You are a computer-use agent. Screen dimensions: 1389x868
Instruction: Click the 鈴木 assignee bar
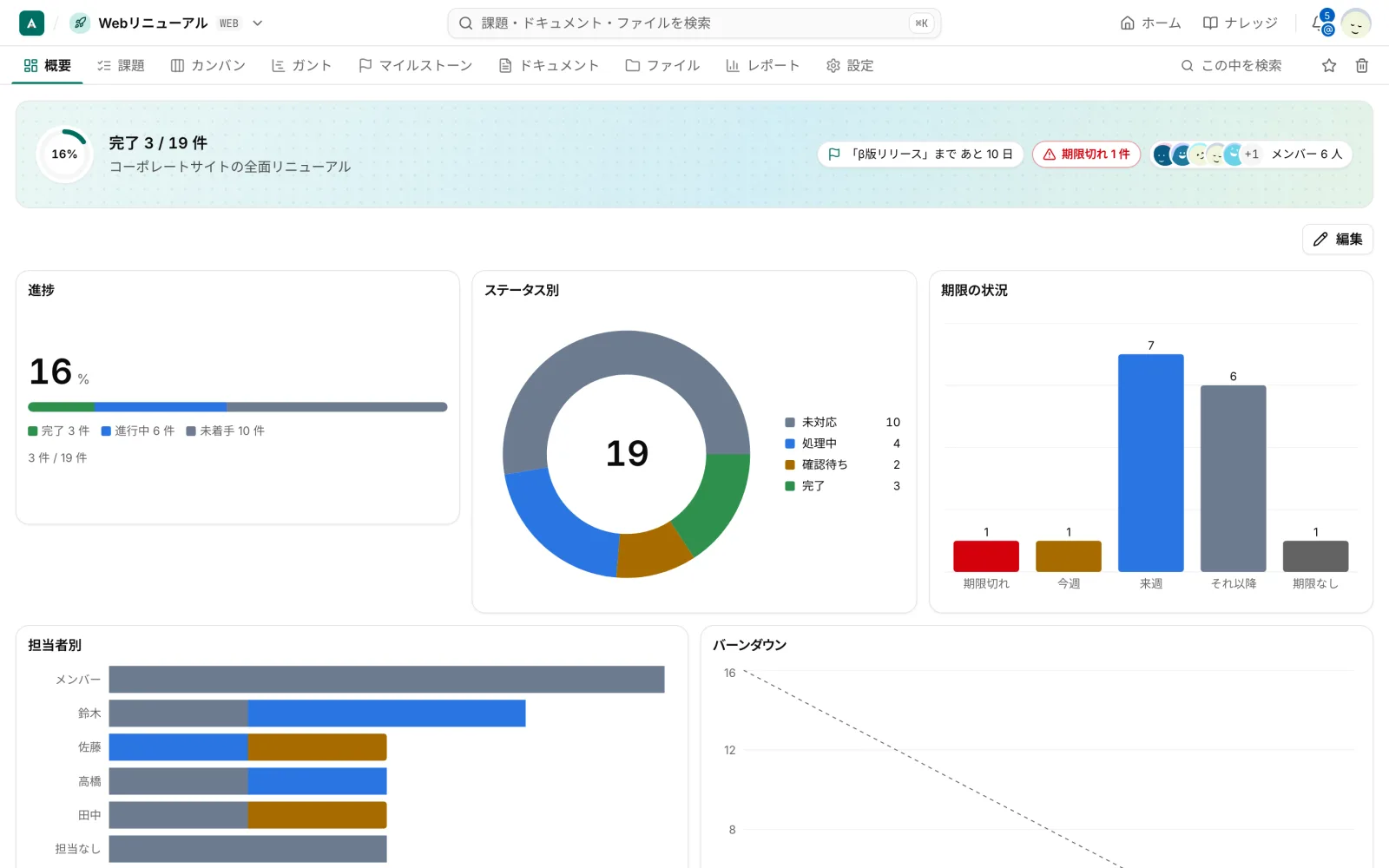[x=317, y=713]
